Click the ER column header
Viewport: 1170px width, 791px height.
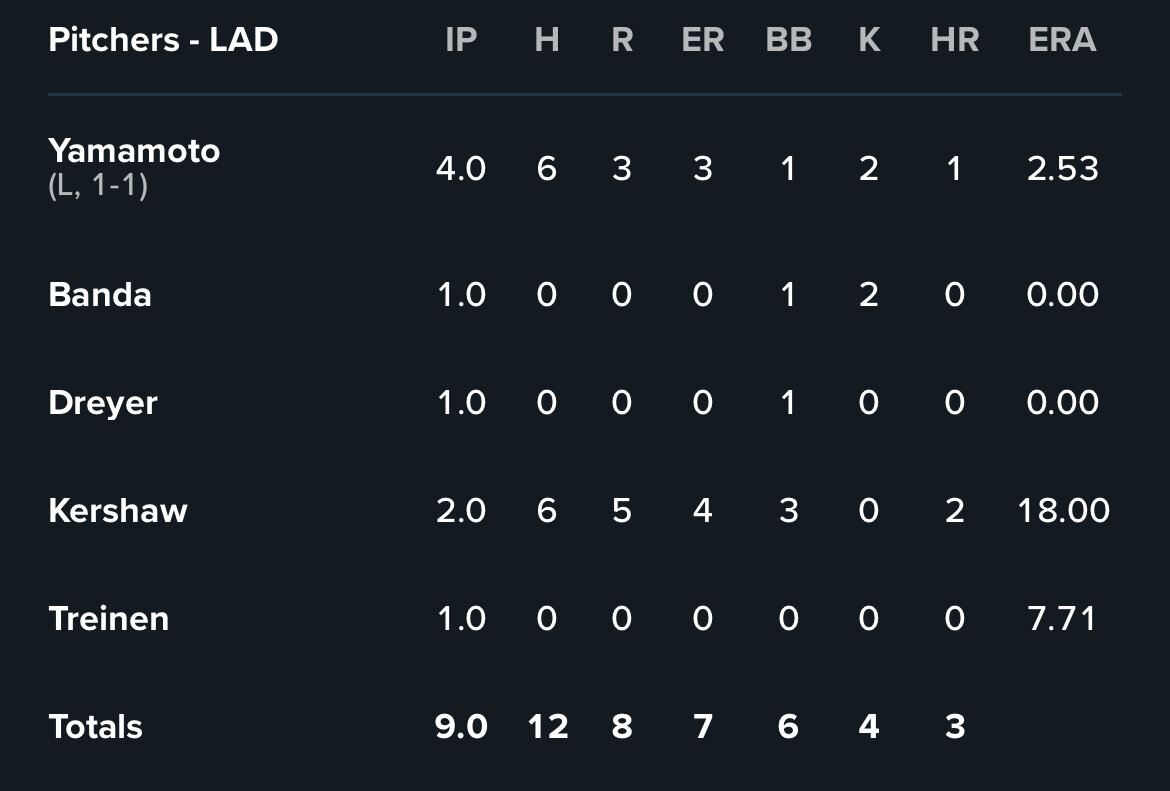coord(703,40)
